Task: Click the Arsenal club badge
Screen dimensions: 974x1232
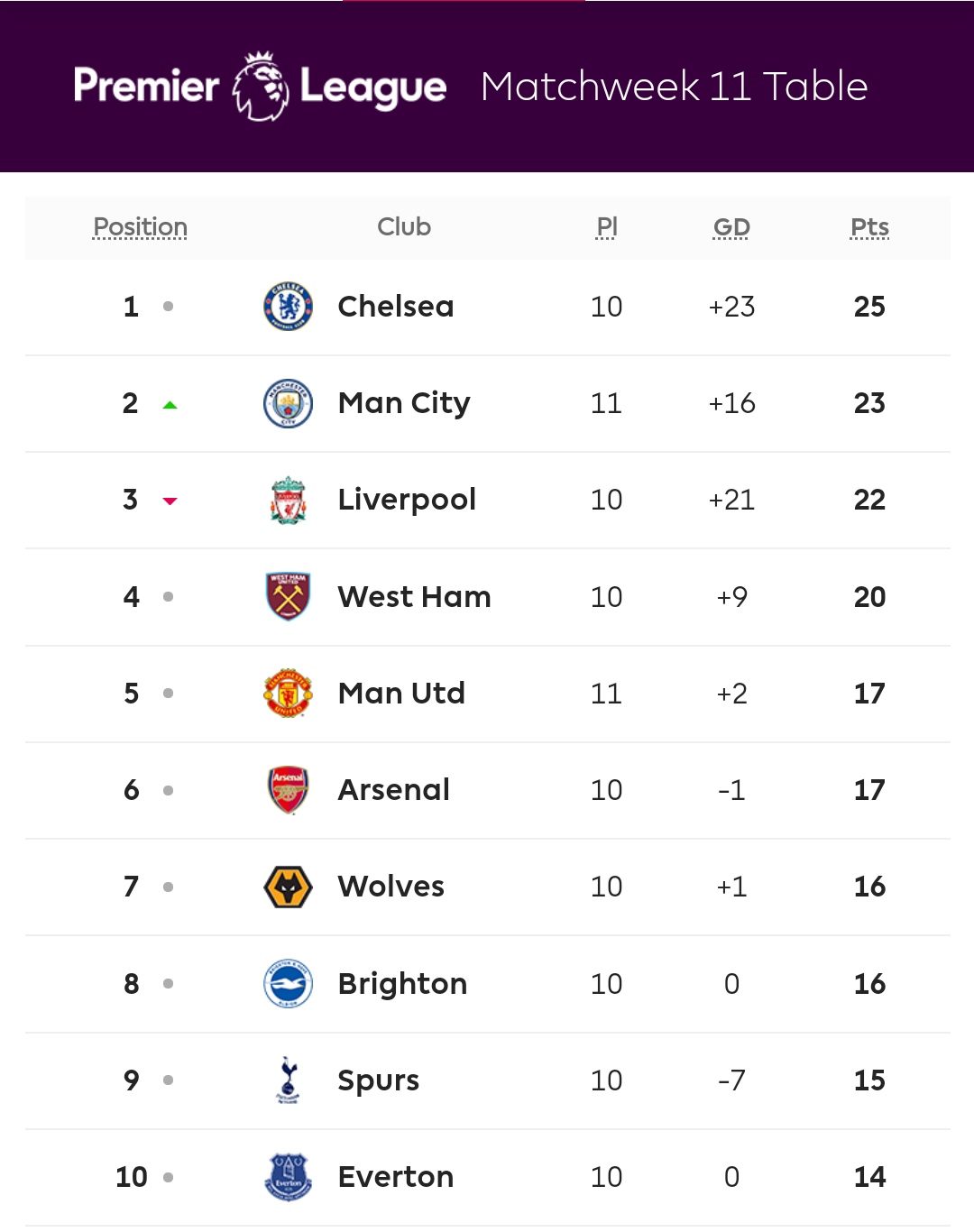Action: point(288,790)
